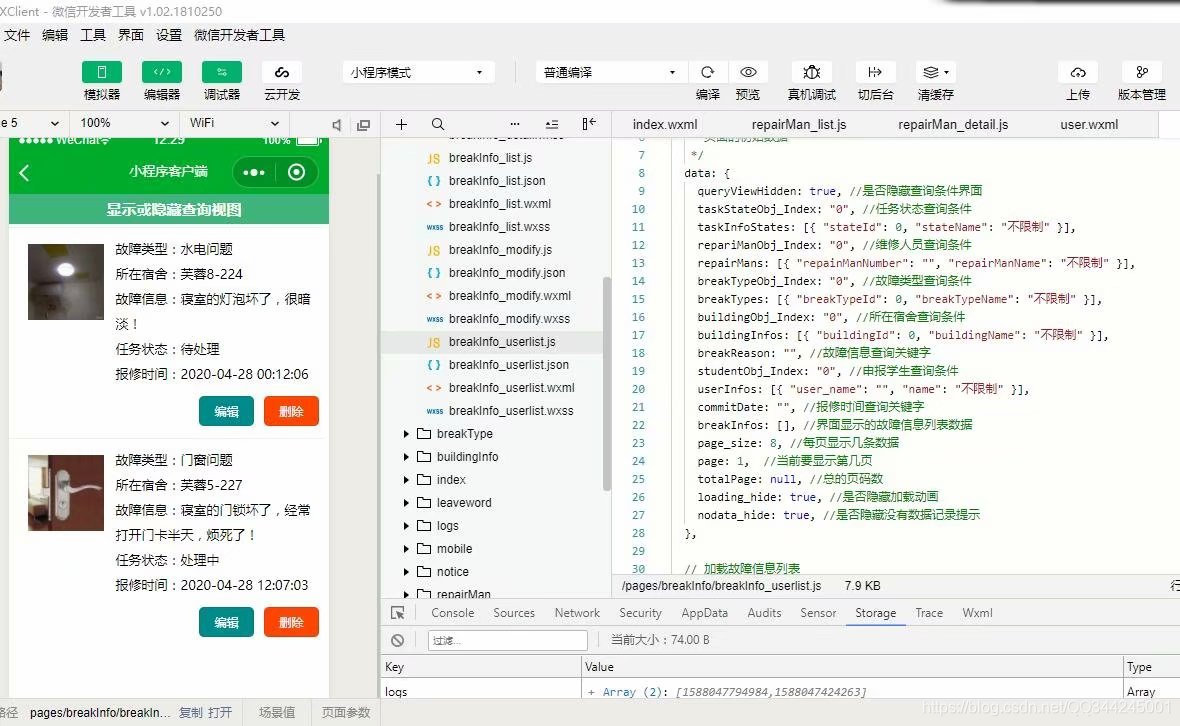Open the 100% zoom level dropdown
This screenshot has height=726, width=1180.
pos(124,123)
